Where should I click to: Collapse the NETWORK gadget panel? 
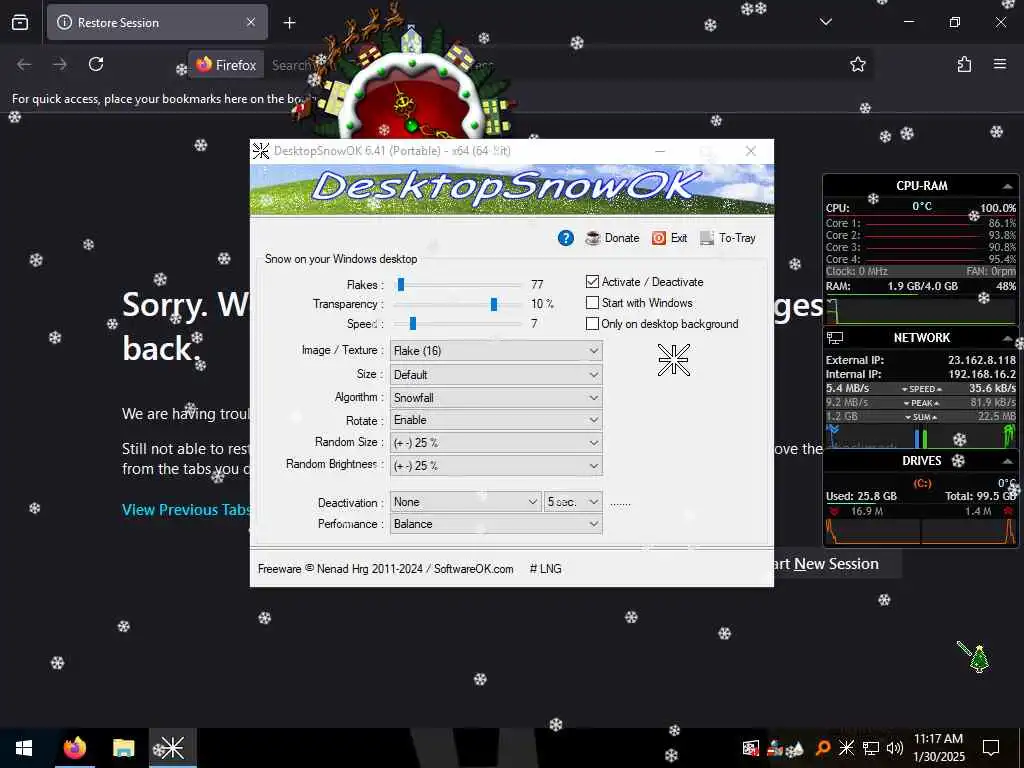[1008, 338]
